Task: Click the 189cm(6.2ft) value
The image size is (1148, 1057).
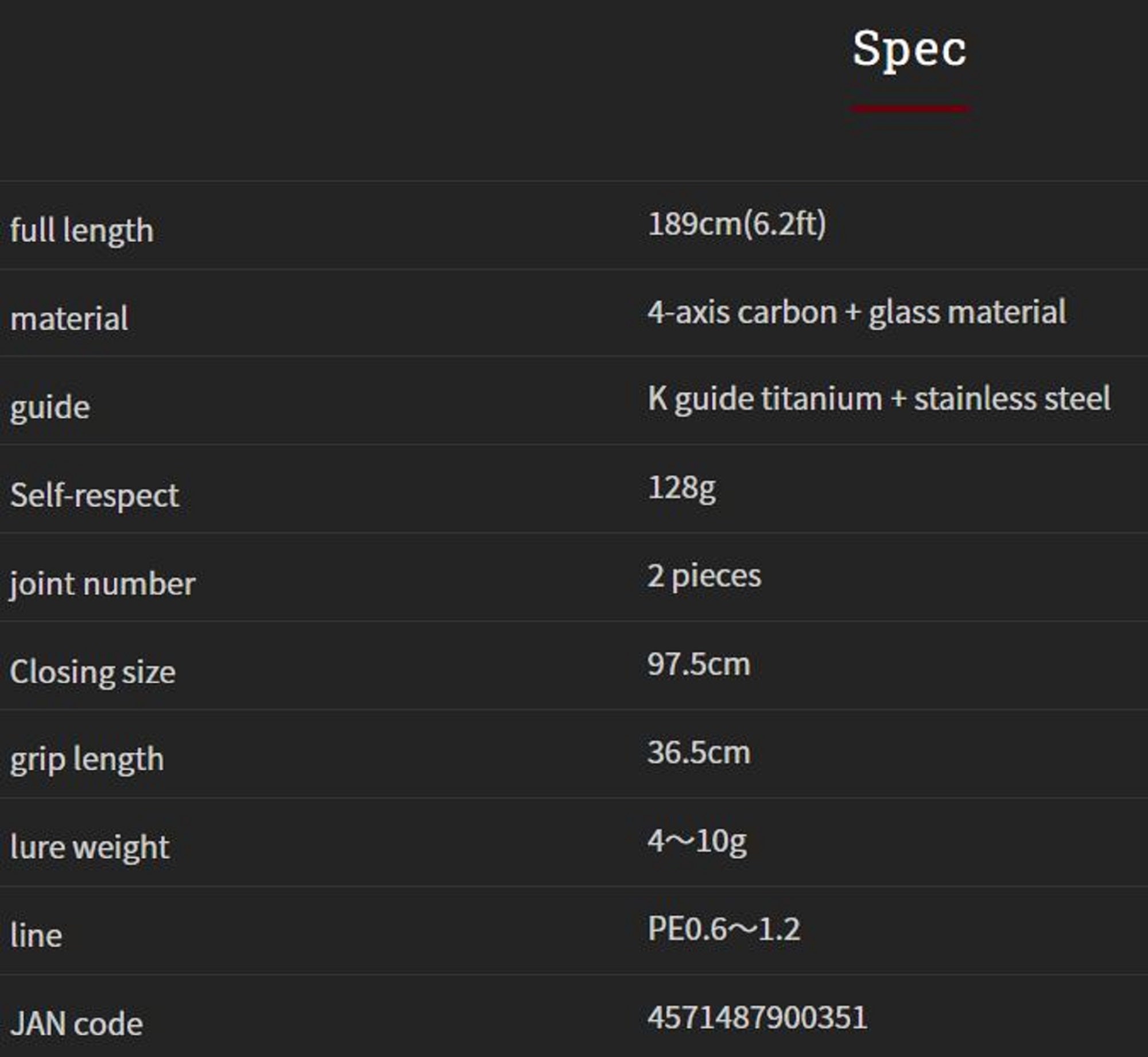Action: [x=736, y=224]
